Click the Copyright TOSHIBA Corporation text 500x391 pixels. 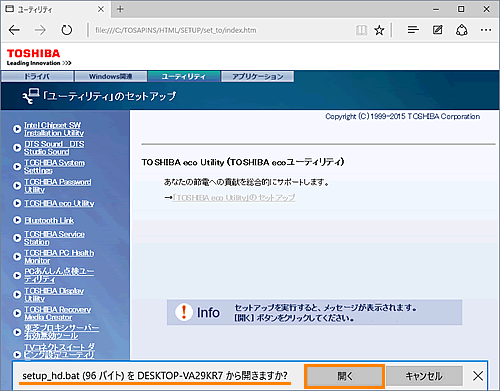click(403, 116)
